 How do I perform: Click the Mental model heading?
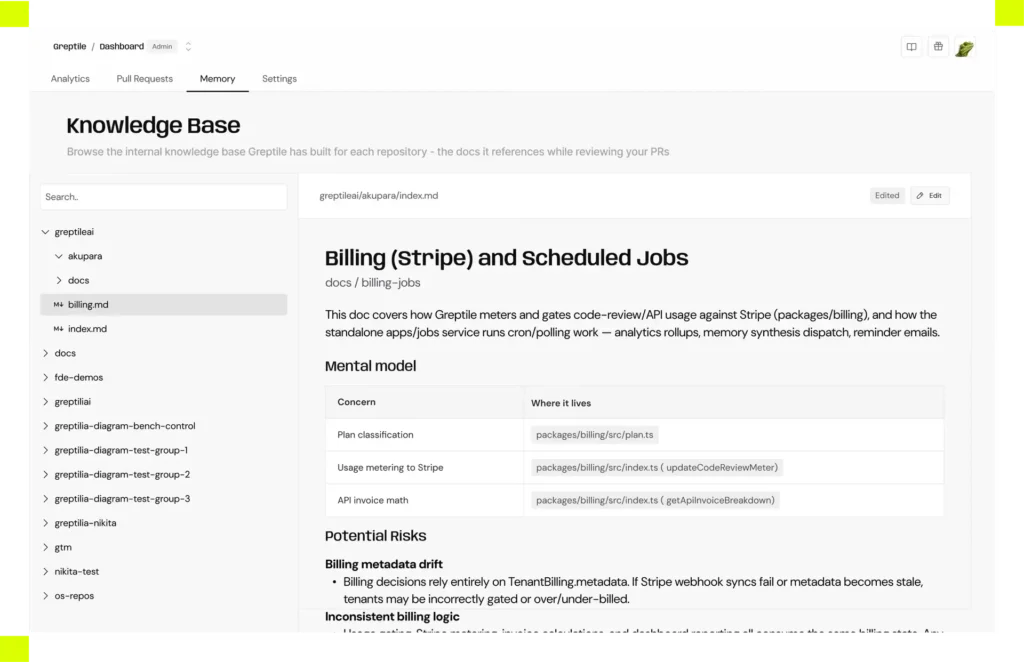click(x=370, y=366)
